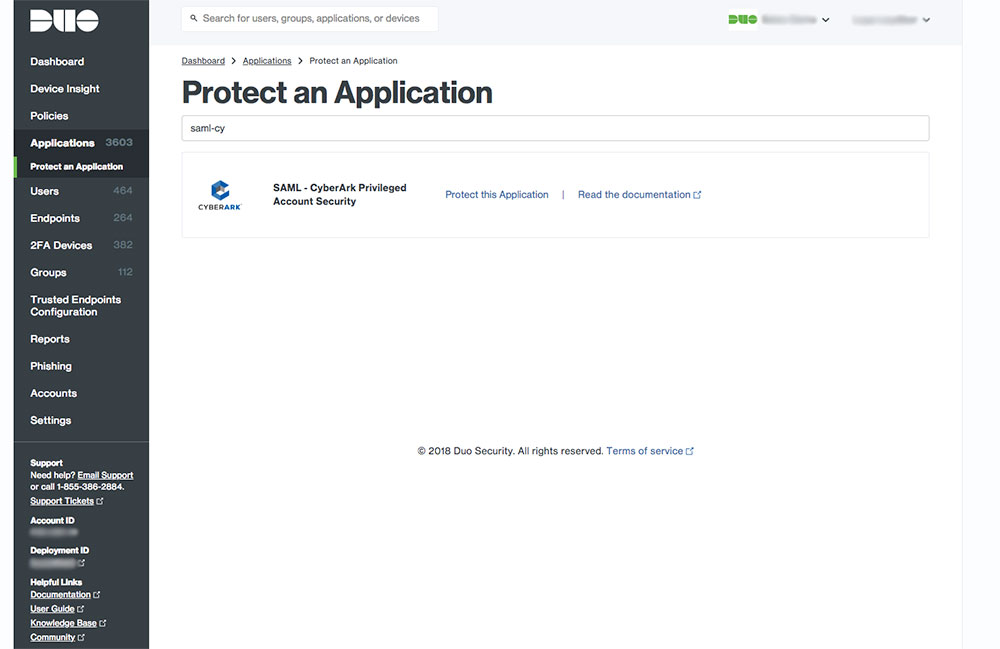This screenshot has width=1000, height=649.
Task: Open 2FA Devices in the sidebar
Action: tap(61, 245)
